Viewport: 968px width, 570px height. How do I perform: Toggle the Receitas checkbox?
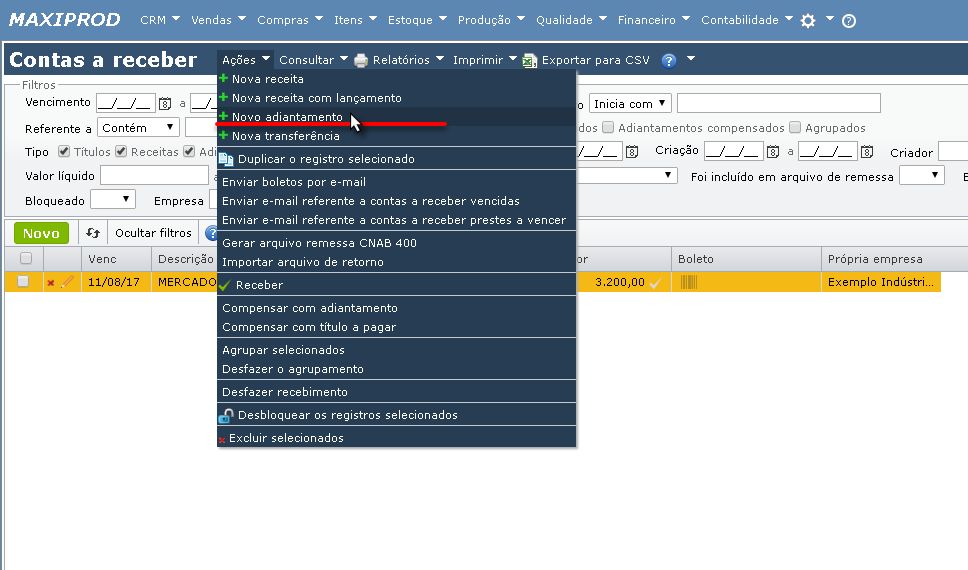(121, 151)
